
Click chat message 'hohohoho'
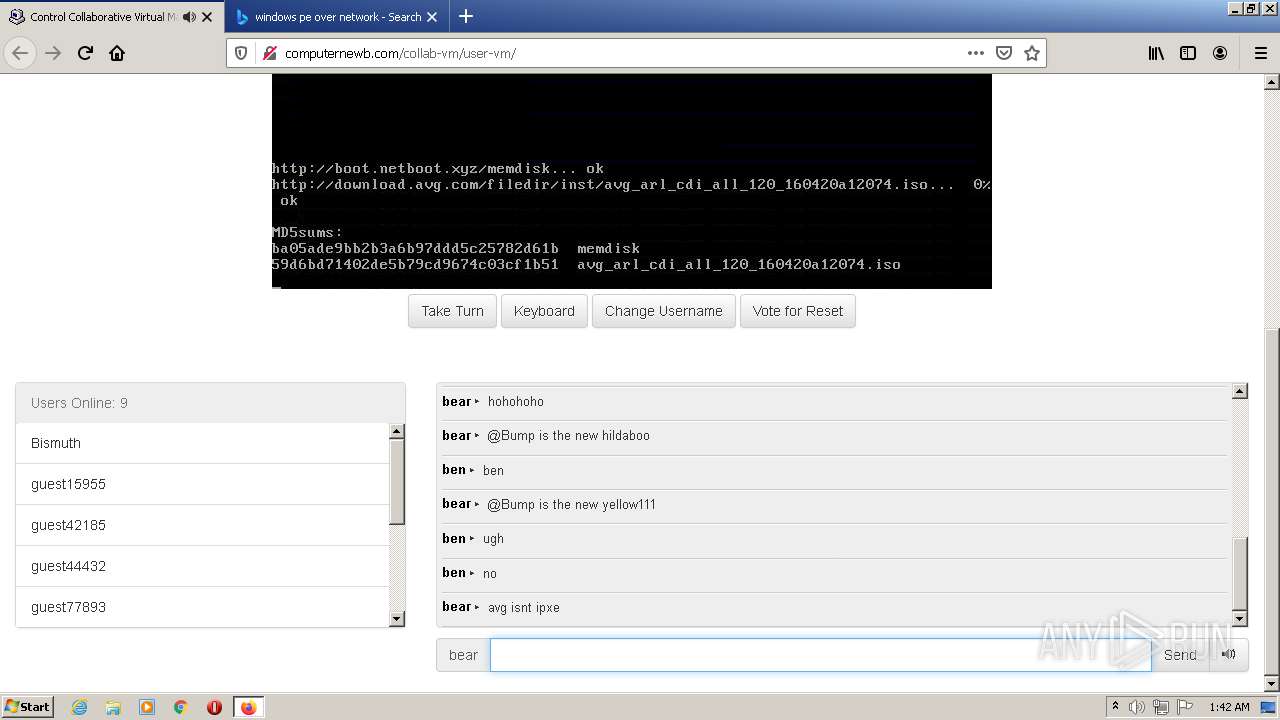(x=516, y=401)
